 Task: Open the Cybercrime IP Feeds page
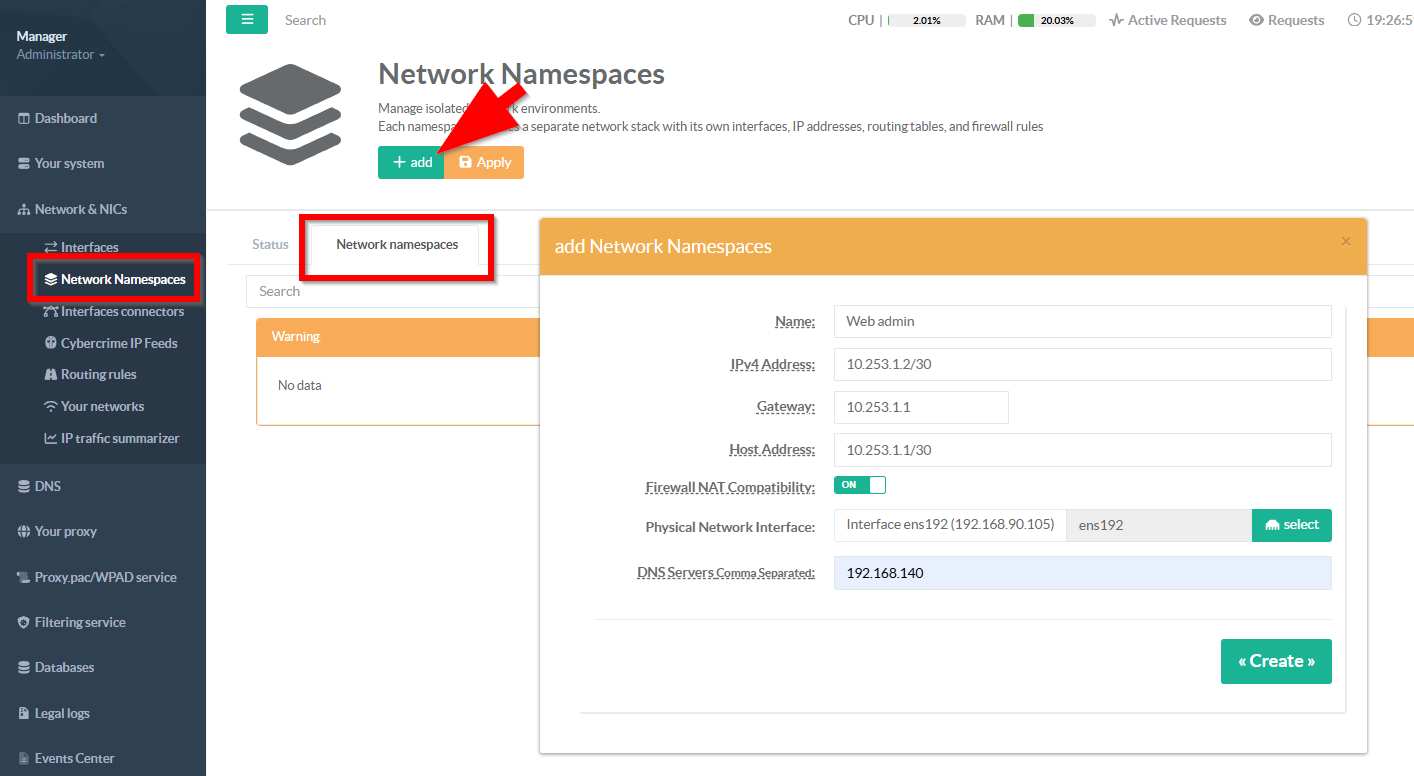[x=118, y=343]
